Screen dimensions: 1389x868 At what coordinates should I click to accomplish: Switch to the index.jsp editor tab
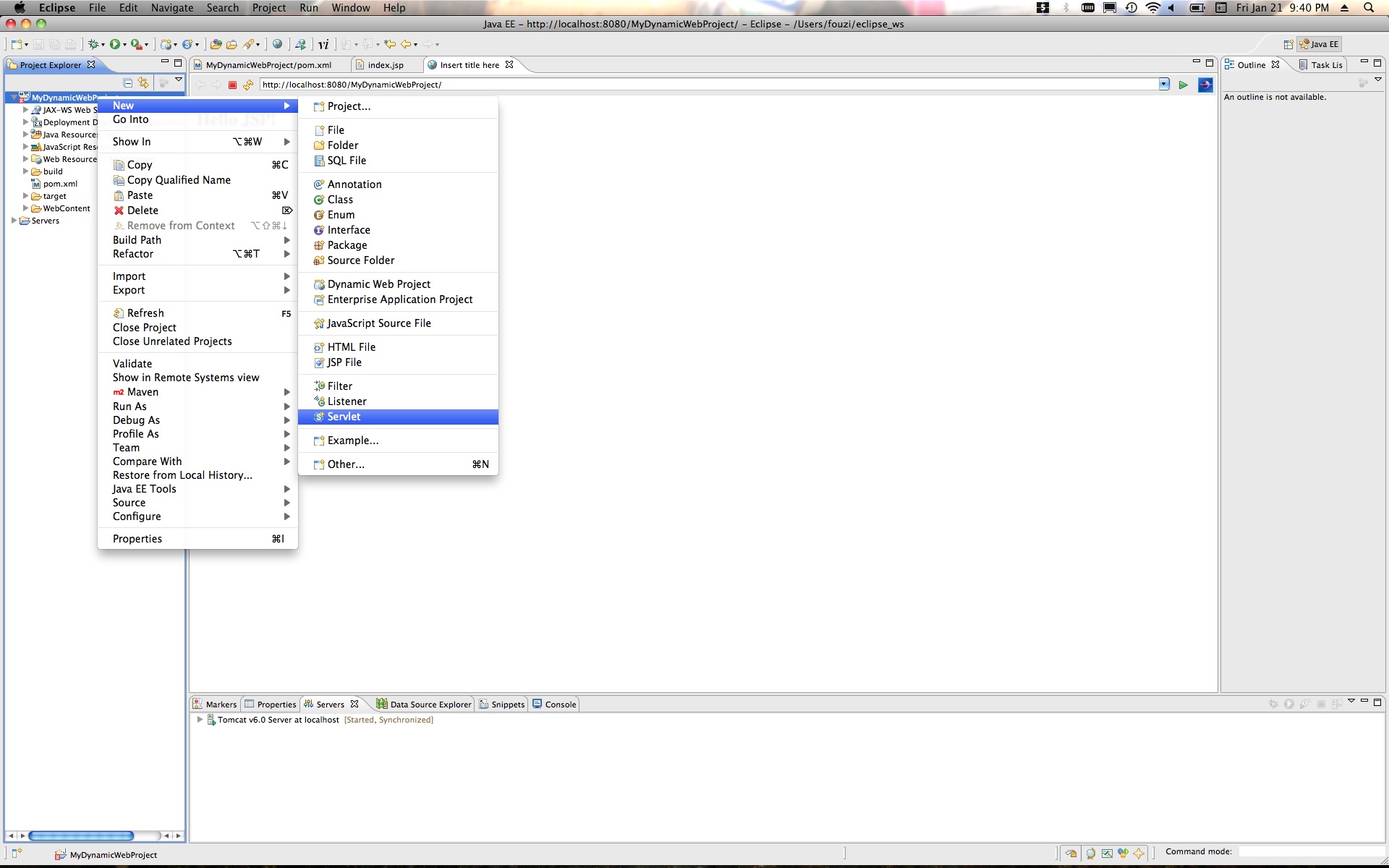pyautogui.click(x=386, y=65)
